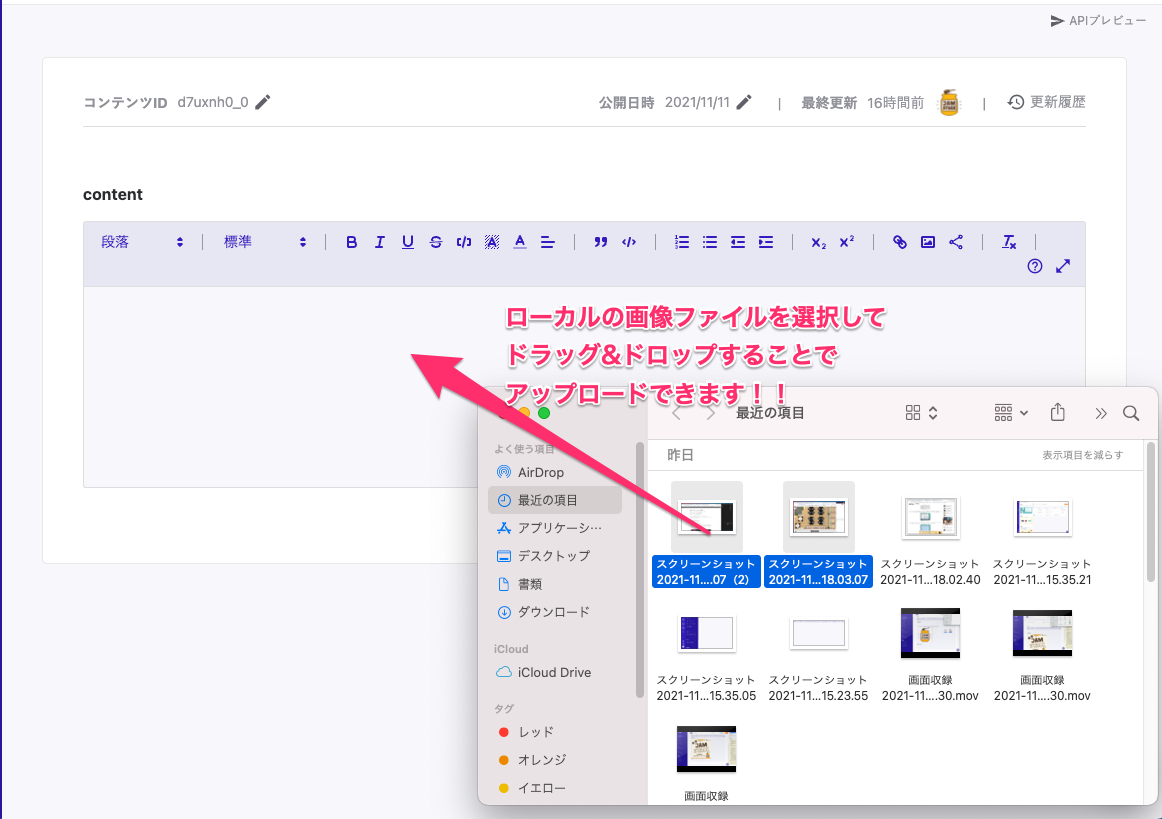Clear text formatting with the Tx icon
This screenshot has height=819, width=1162.
point(1010,242)
